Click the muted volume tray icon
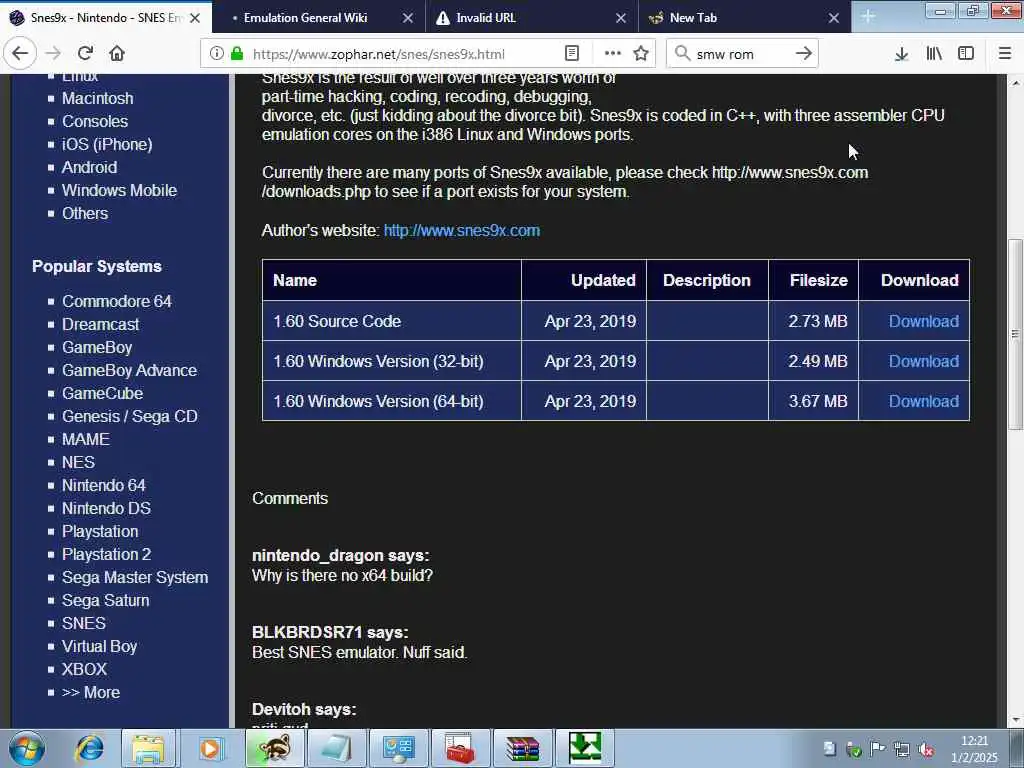Viewport: 1024px width, 768px height. tap(925, 749)
